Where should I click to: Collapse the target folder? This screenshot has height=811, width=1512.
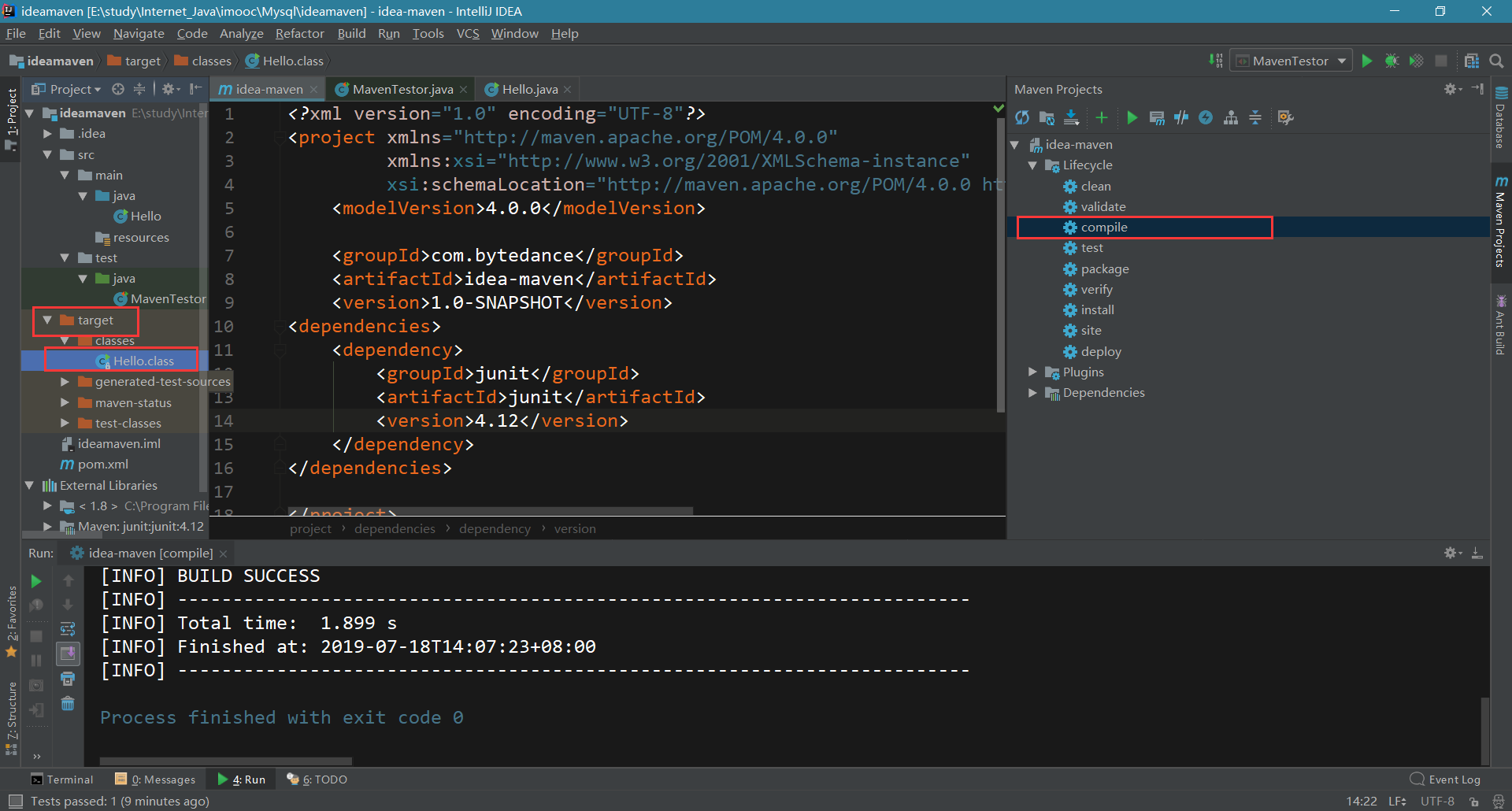tap(47, 320)
